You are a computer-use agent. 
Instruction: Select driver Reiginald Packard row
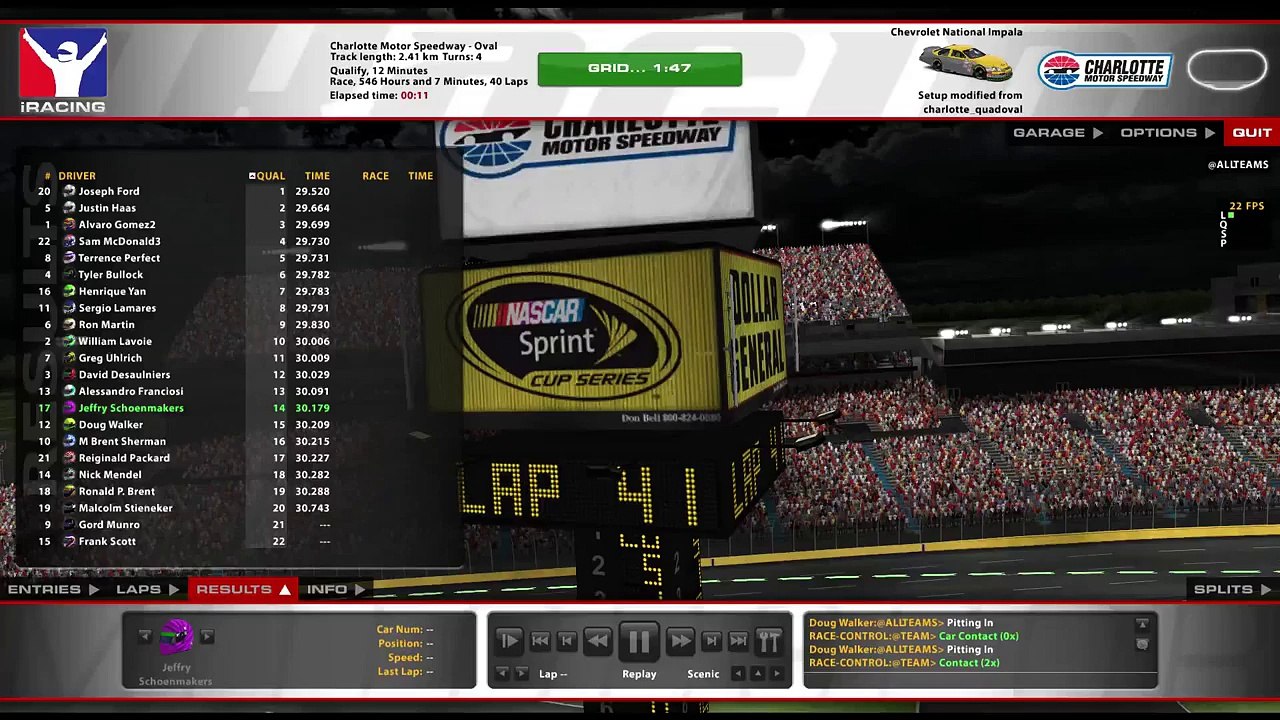coord(185,458)
